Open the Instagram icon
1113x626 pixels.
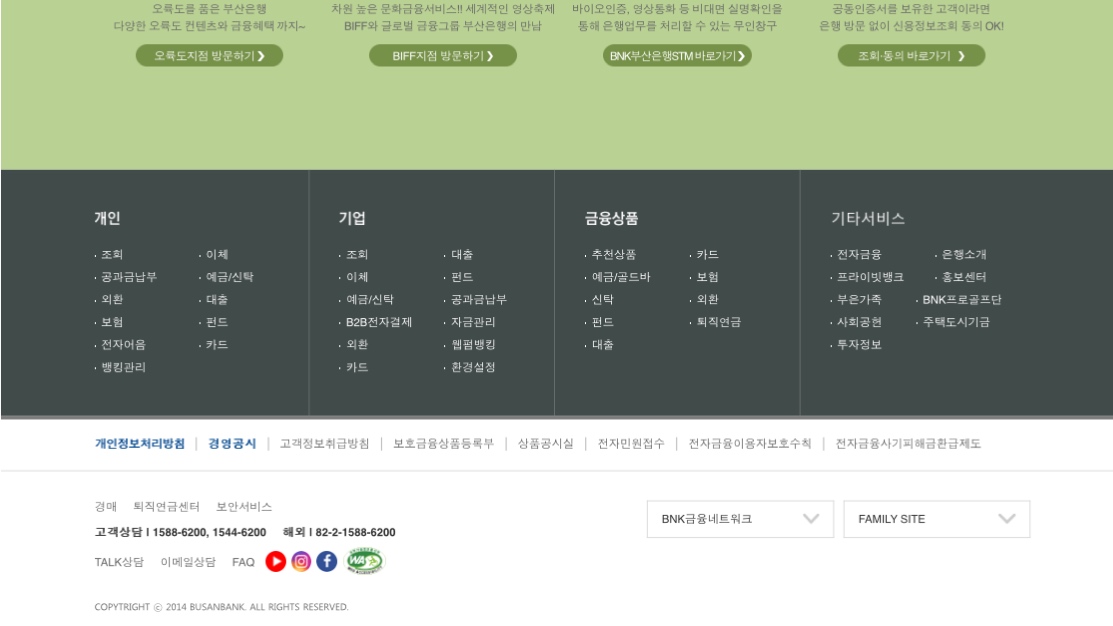click(301, 561)
